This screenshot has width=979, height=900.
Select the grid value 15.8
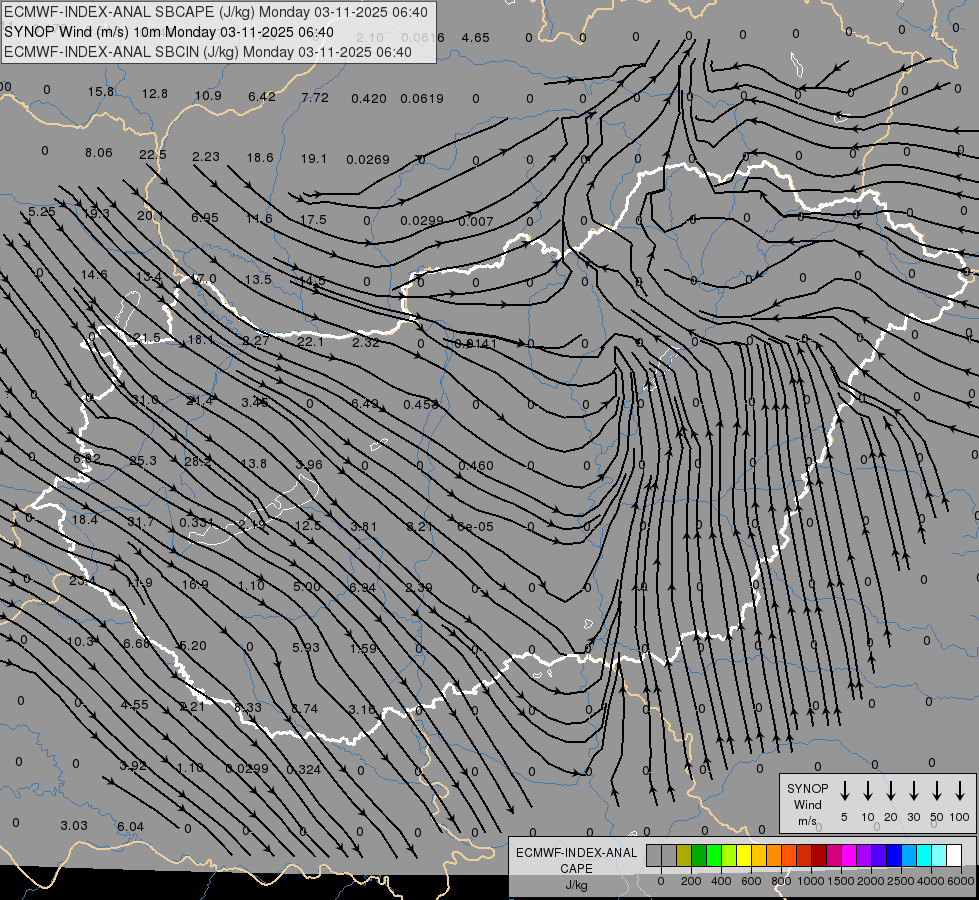point(101,92)
